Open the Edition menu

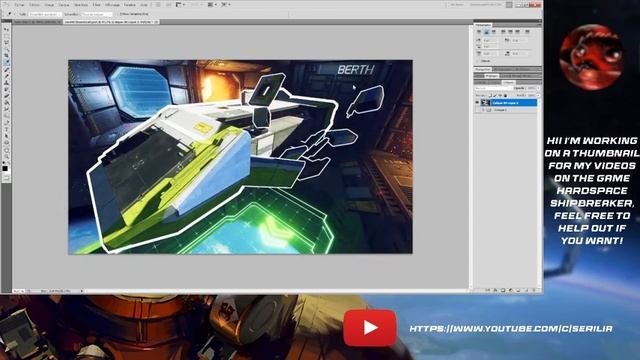[35, 4]
